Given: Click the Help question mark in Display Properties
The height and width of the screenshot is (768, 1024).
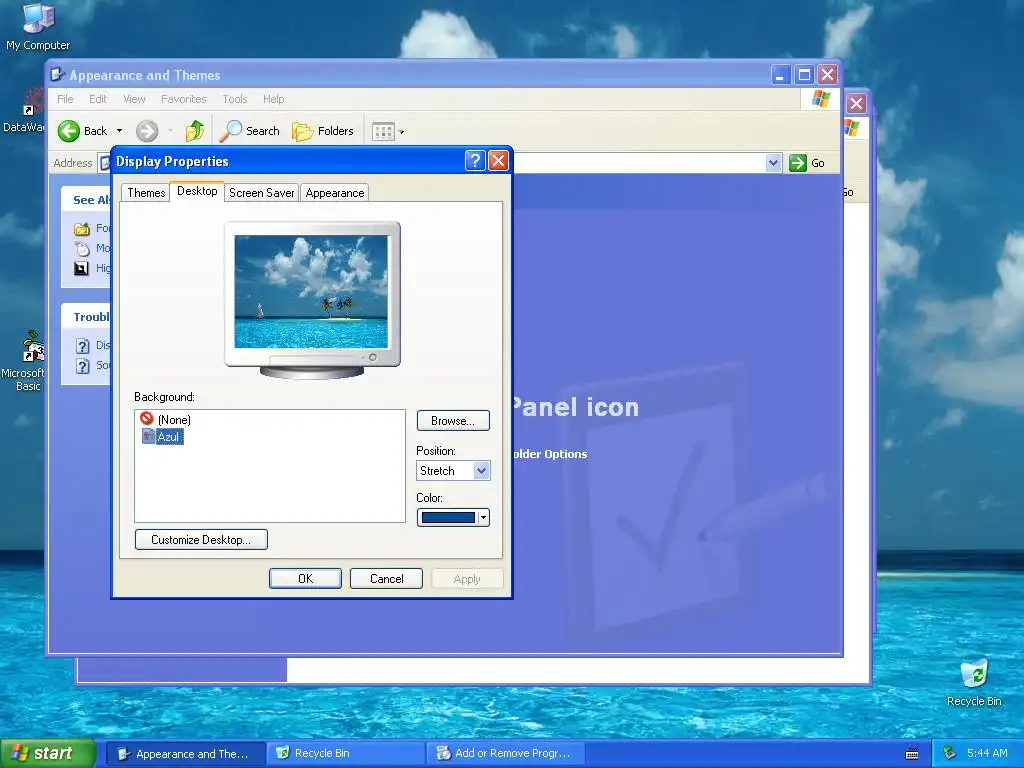Looking at the screenshot, I should (475, 160).
